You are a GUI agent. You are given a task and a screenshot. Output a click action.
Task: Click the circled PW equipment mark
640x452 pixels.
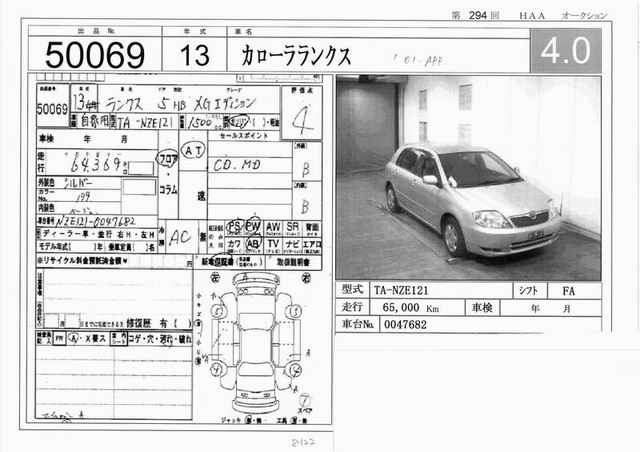tap(253, 226)
